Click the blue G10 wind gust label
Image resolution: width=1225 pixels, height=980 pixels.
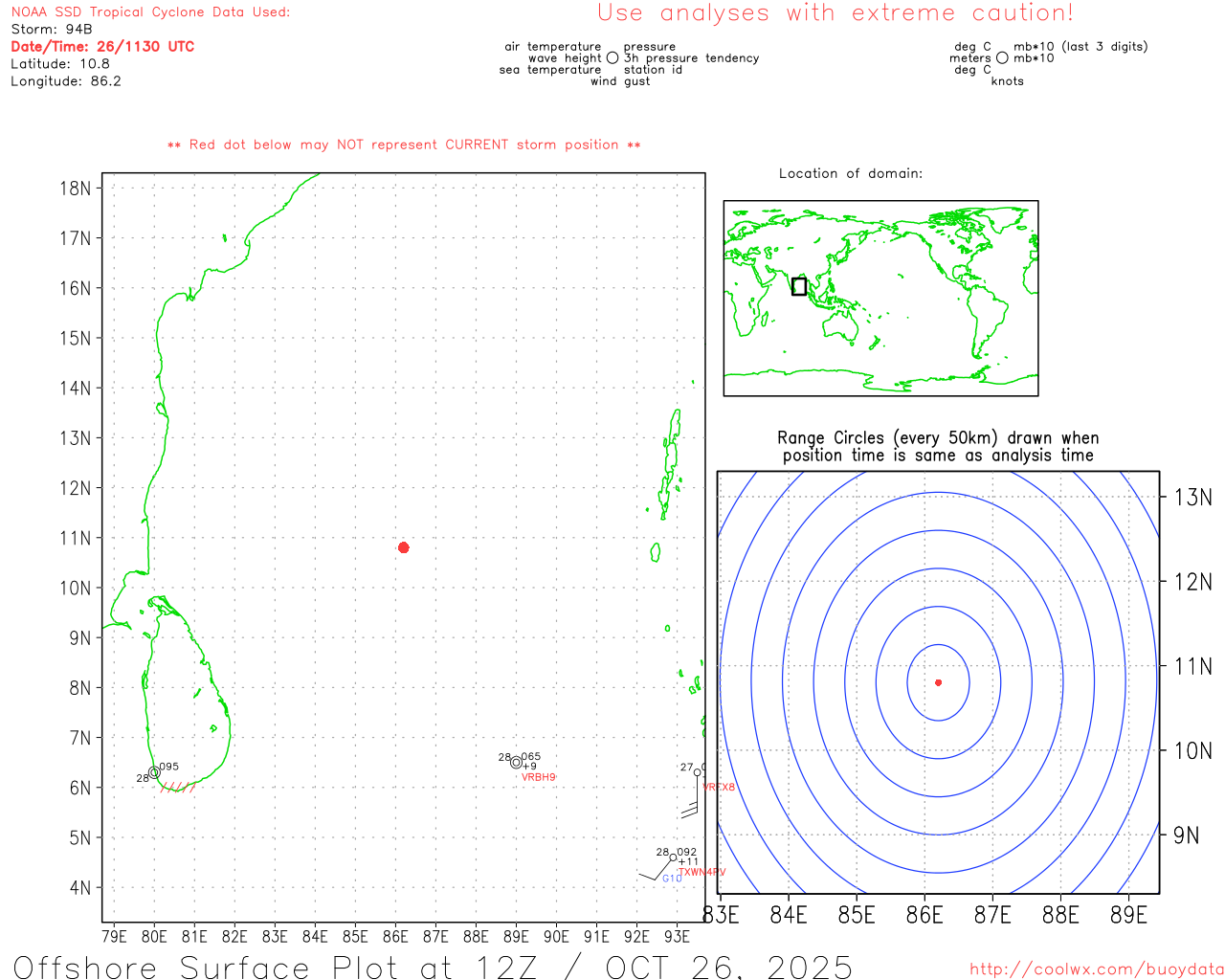point(672,879)
